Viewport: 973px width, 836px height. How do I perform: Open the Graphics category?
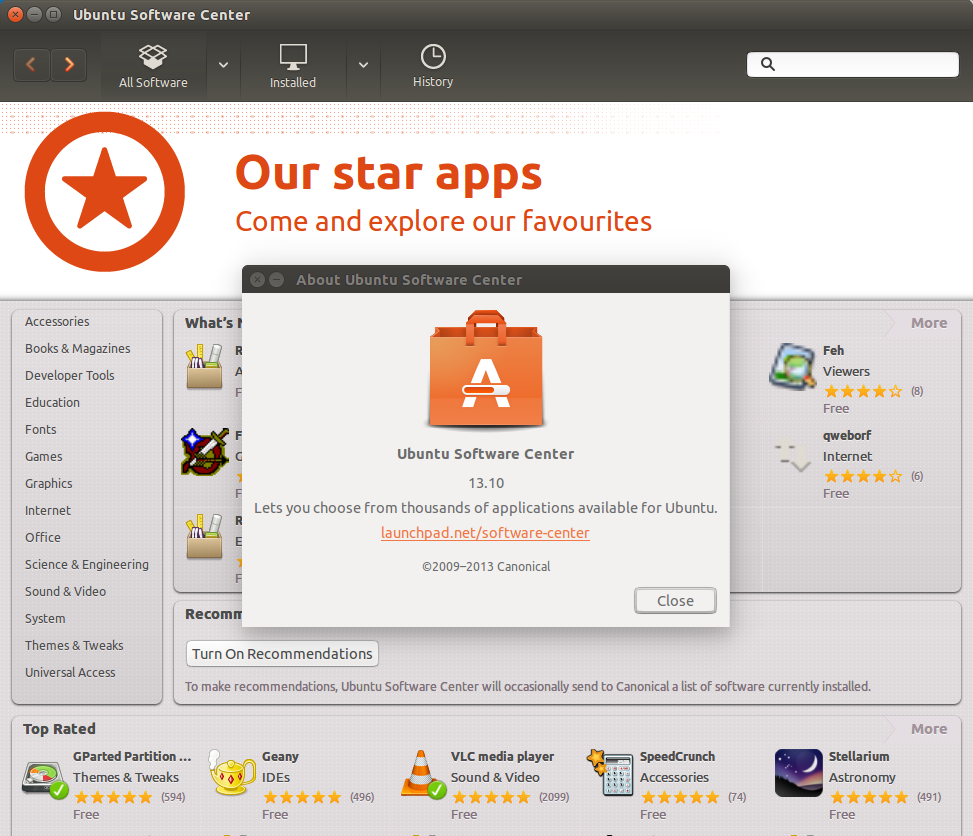coord(48,483)
